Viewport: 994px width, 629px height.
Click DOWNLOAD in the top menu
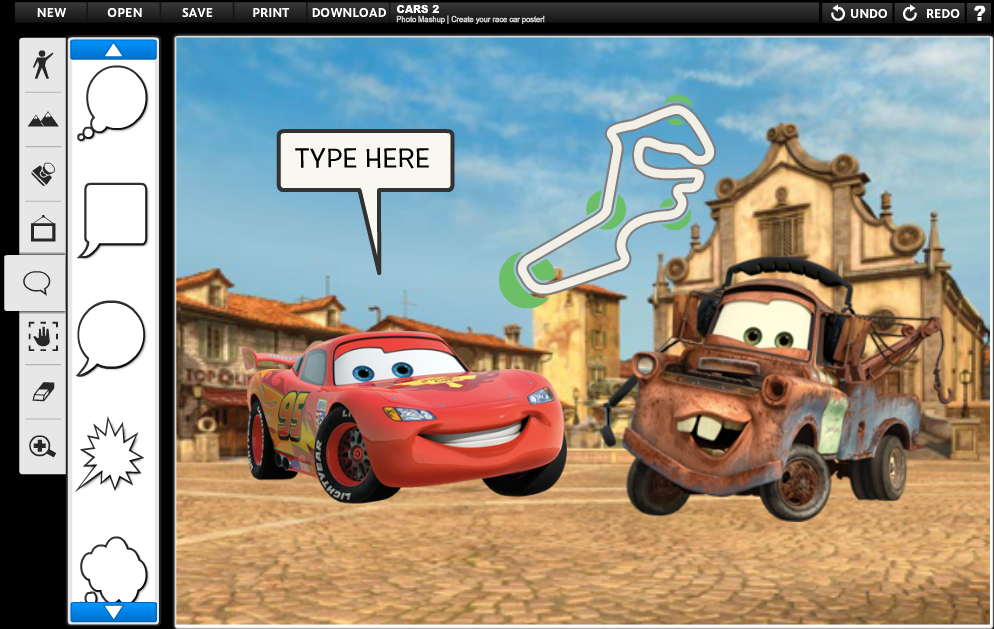pos(349,13)
